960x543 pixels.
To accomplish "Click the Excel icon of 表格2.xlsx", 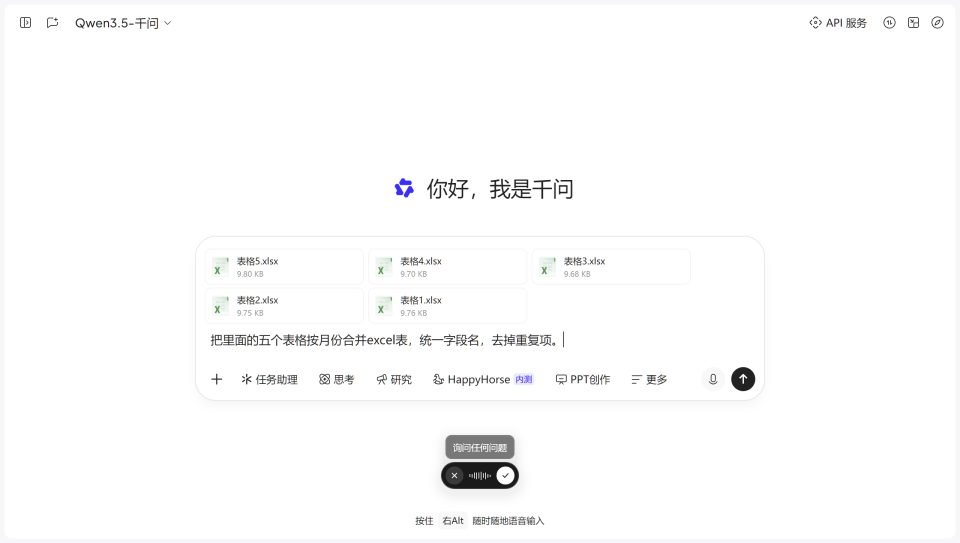I will tap(220, 305).
